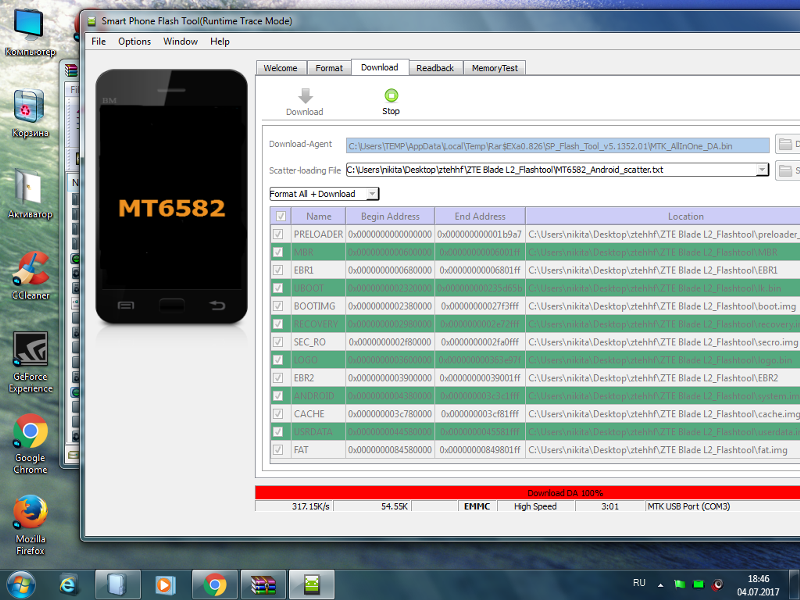Image resolution: width=800 pixels, height=600 pixels.
Task: Open the Help menu
Action: pyautogui.click(x=220, y=41)
